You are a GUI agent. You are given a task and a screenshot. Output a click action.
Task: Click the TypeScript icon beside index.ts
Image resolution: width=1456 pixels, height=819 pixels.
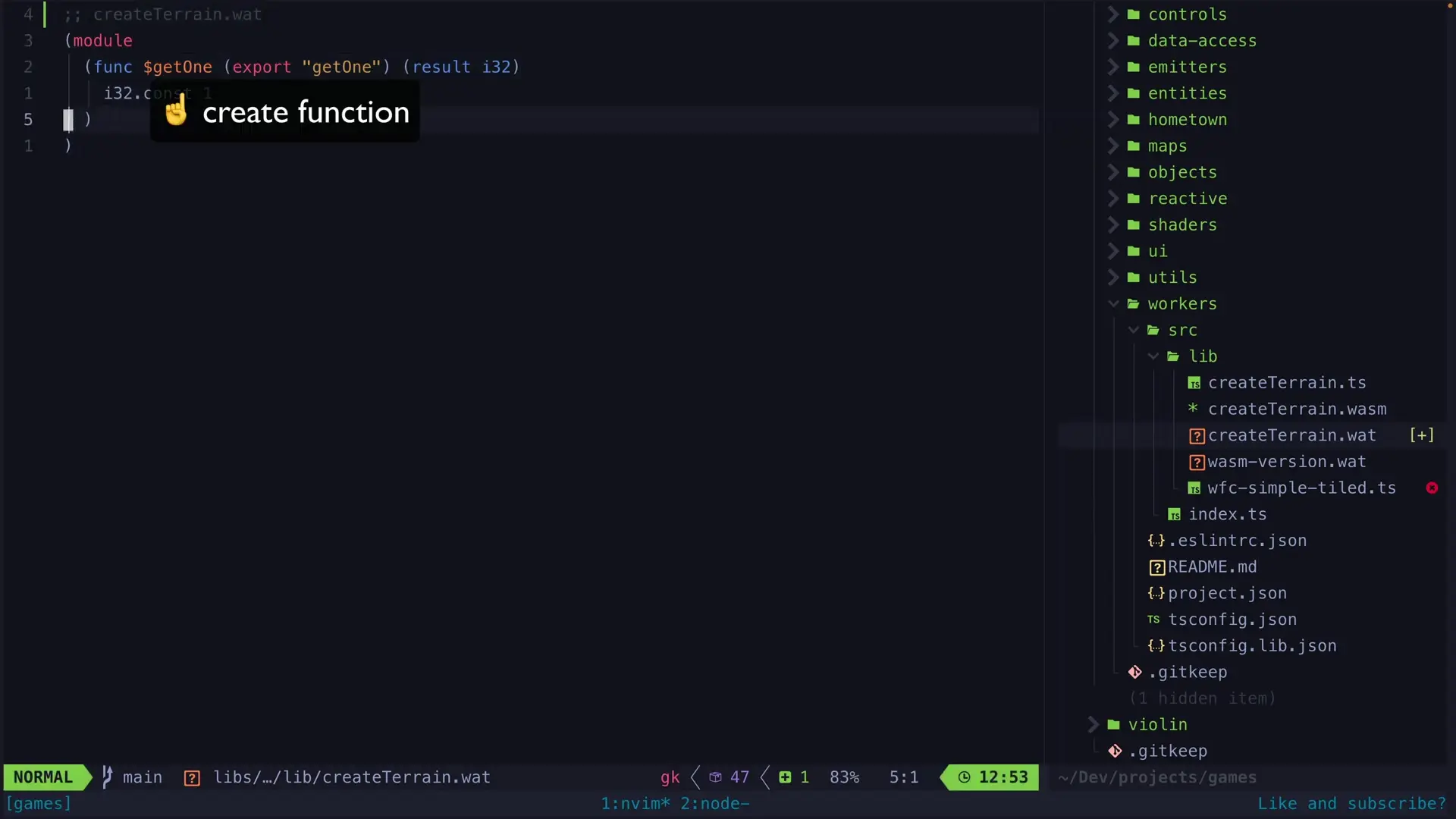click(1175, 515)
